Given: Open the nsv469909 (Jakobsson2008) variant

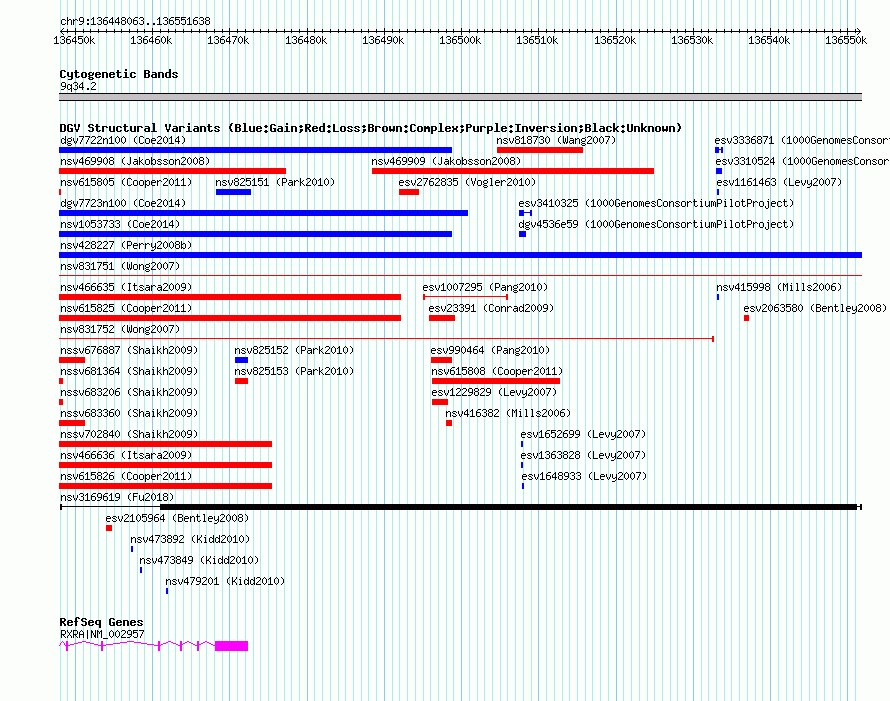Looking at the screenshot, I should pyautogui.click(x=446, y=161).
